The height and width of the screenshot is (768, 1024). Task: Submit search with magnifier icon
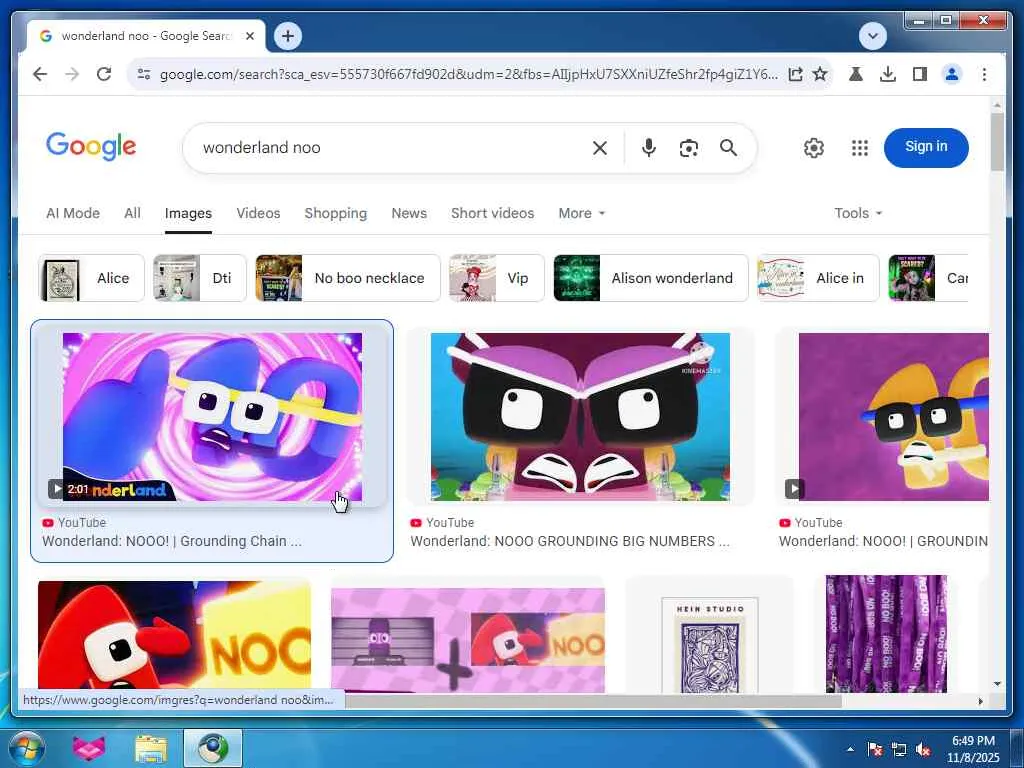pos(728,148)
